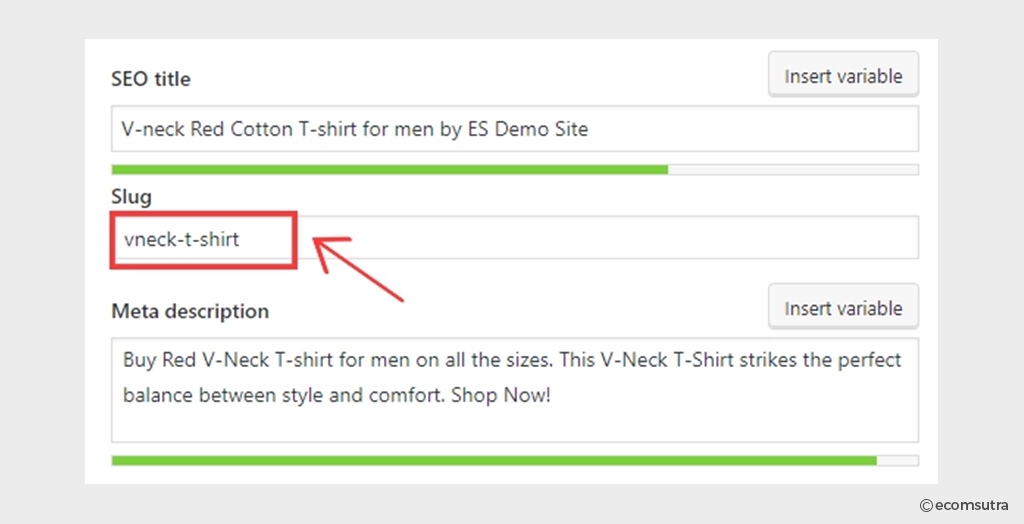Image resolution: width=1024 pixels, height=524 pixels.
Task: Click into the Meta description text area
Action: 515,390
